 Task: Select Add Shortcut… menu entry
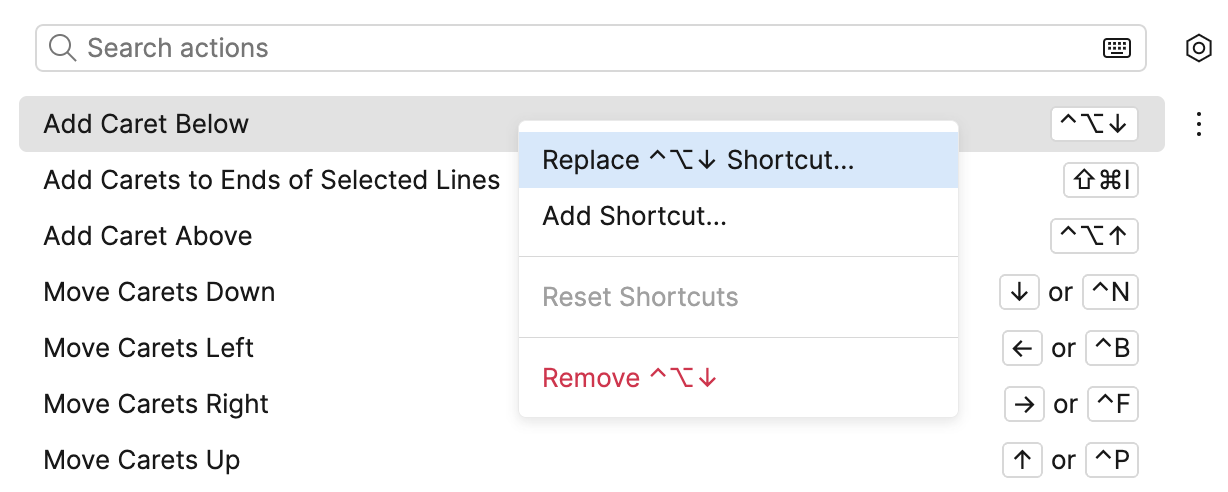point(634,216)
